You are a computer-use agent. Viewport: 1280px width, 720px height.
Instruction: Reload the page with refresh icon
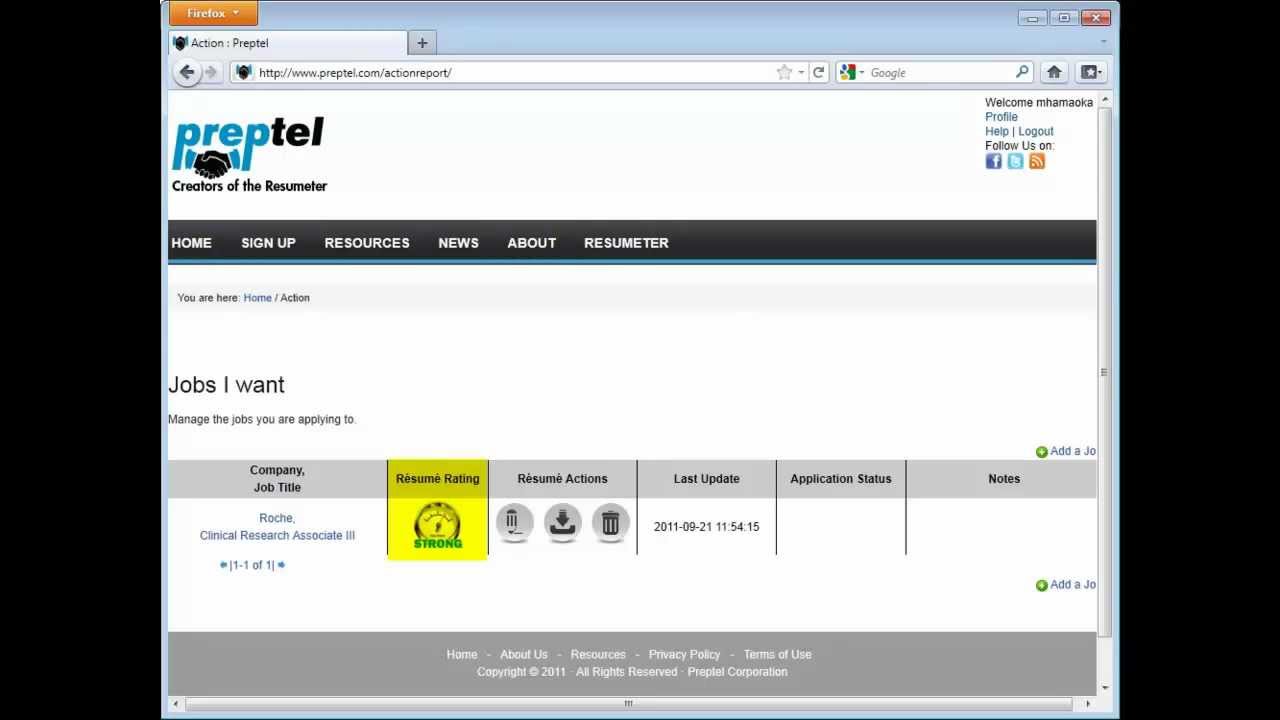coord(818,72)
